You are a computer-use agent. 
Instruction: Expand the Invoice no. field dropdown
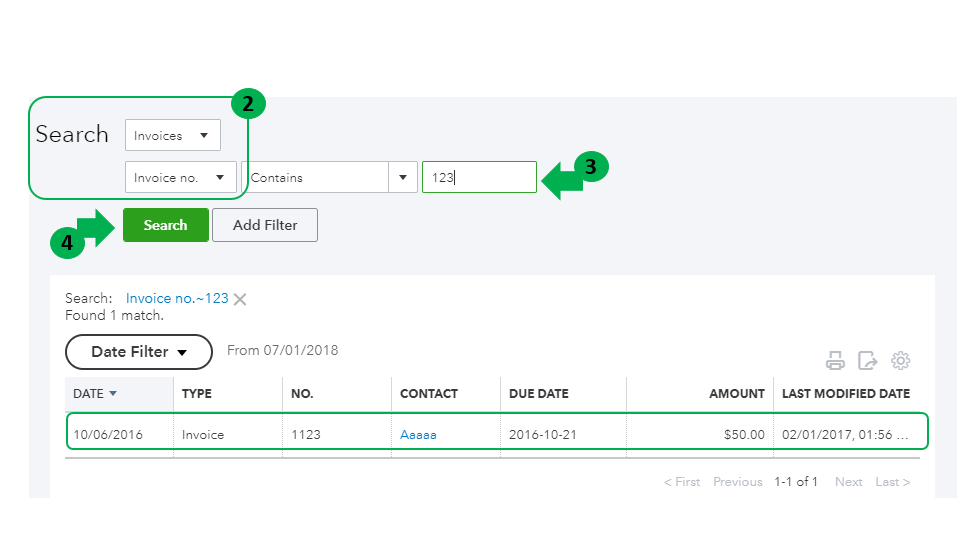point(180,178)
